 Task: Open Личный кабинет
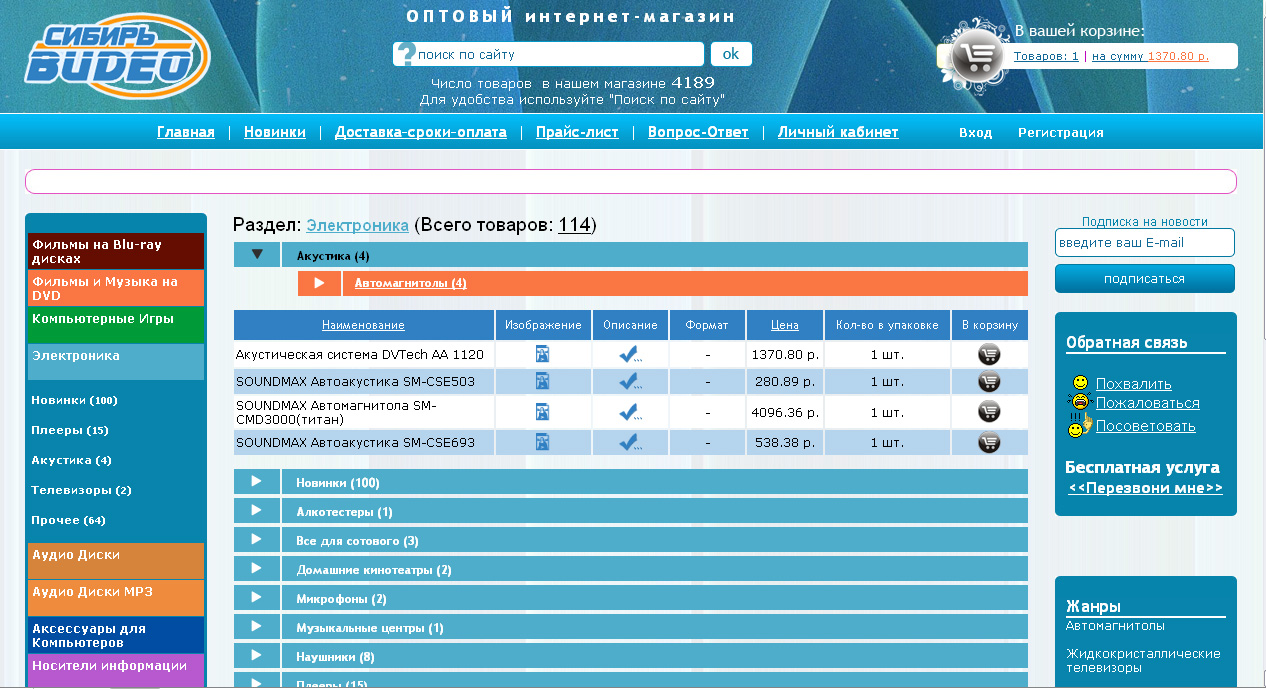pyautogui.click(x=838, y=132)
